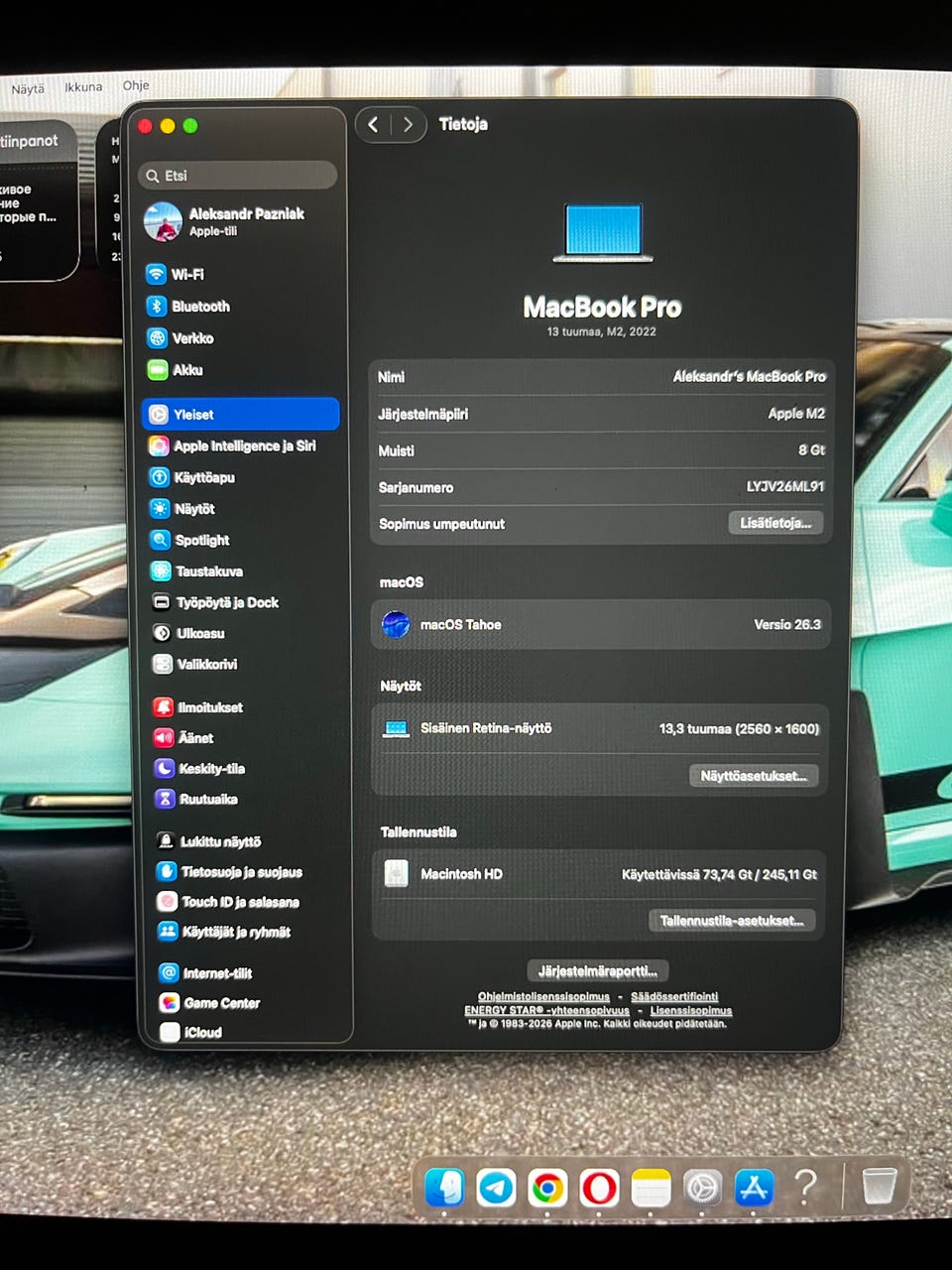The image size is (952, 1270).
Task: Click the 8 Gt memory value
Action: (811, 450)
